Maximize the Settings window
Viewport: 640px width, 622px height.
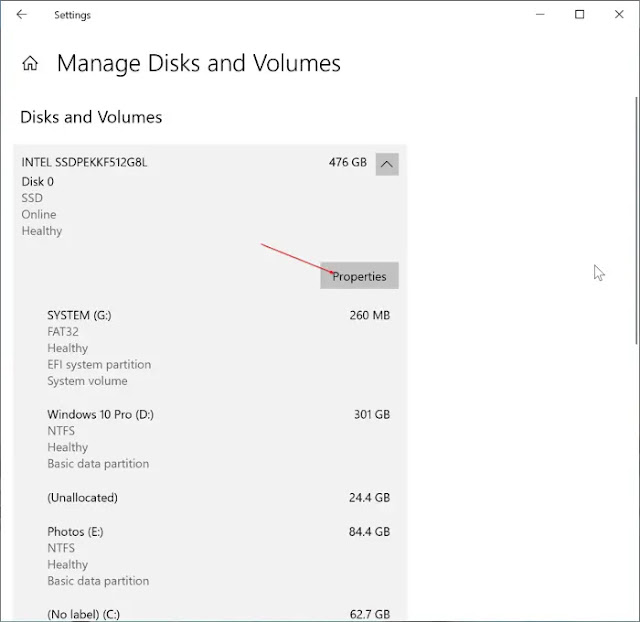pos(579,15)
